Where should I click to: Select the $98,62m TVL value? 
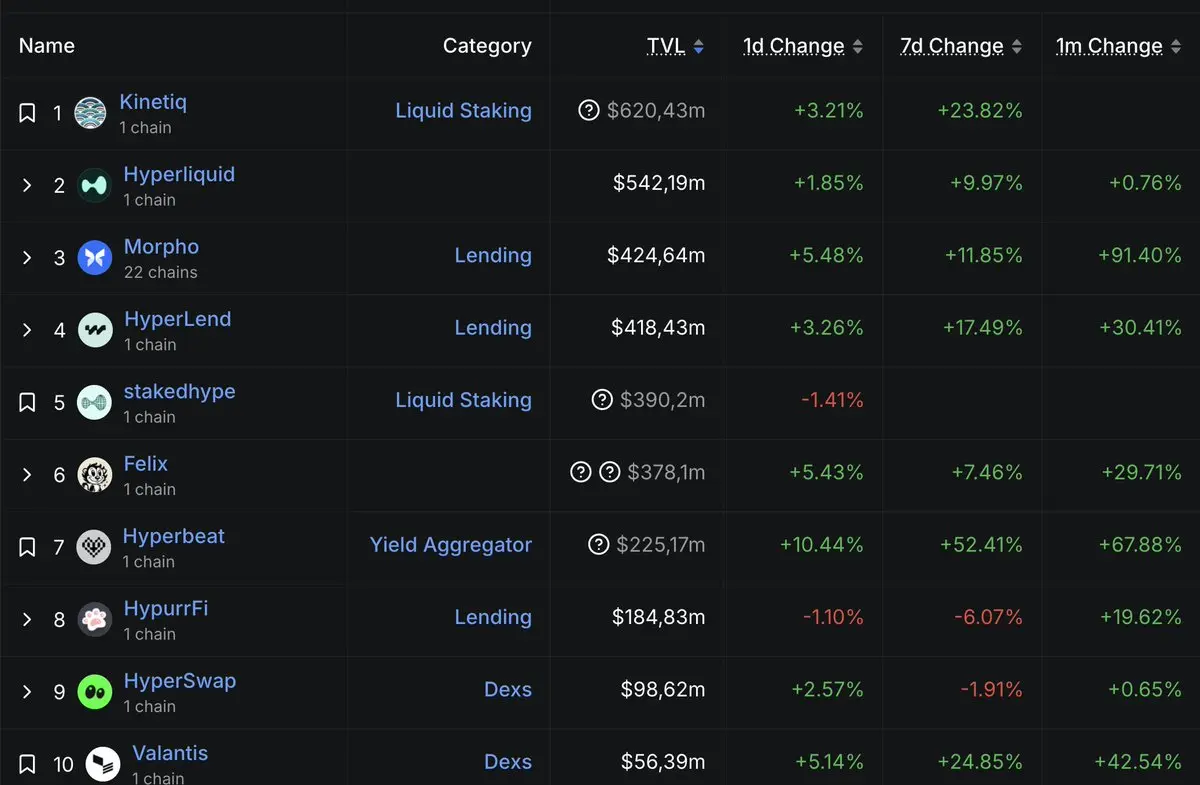click(663, 690)
